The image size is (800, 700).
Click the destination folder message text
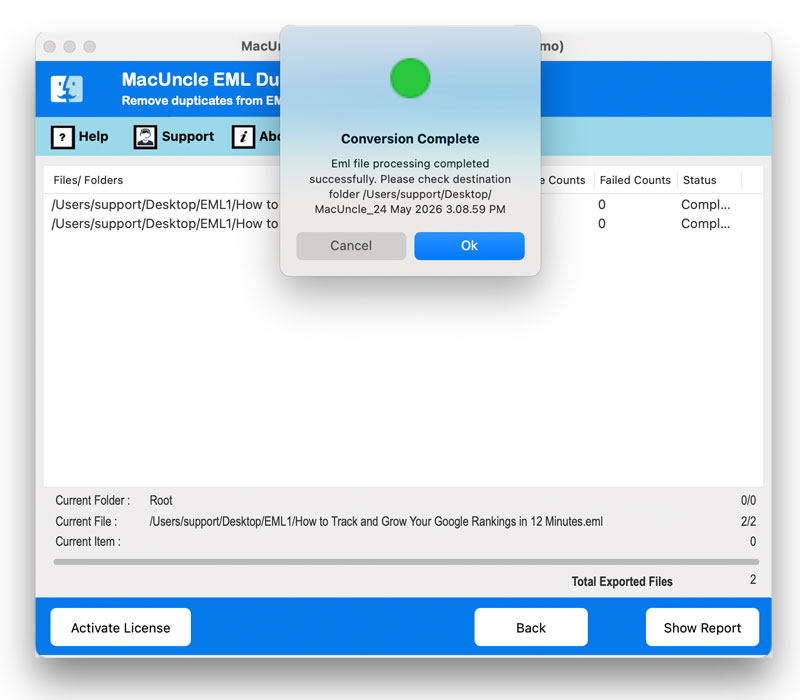coord(410,186)
